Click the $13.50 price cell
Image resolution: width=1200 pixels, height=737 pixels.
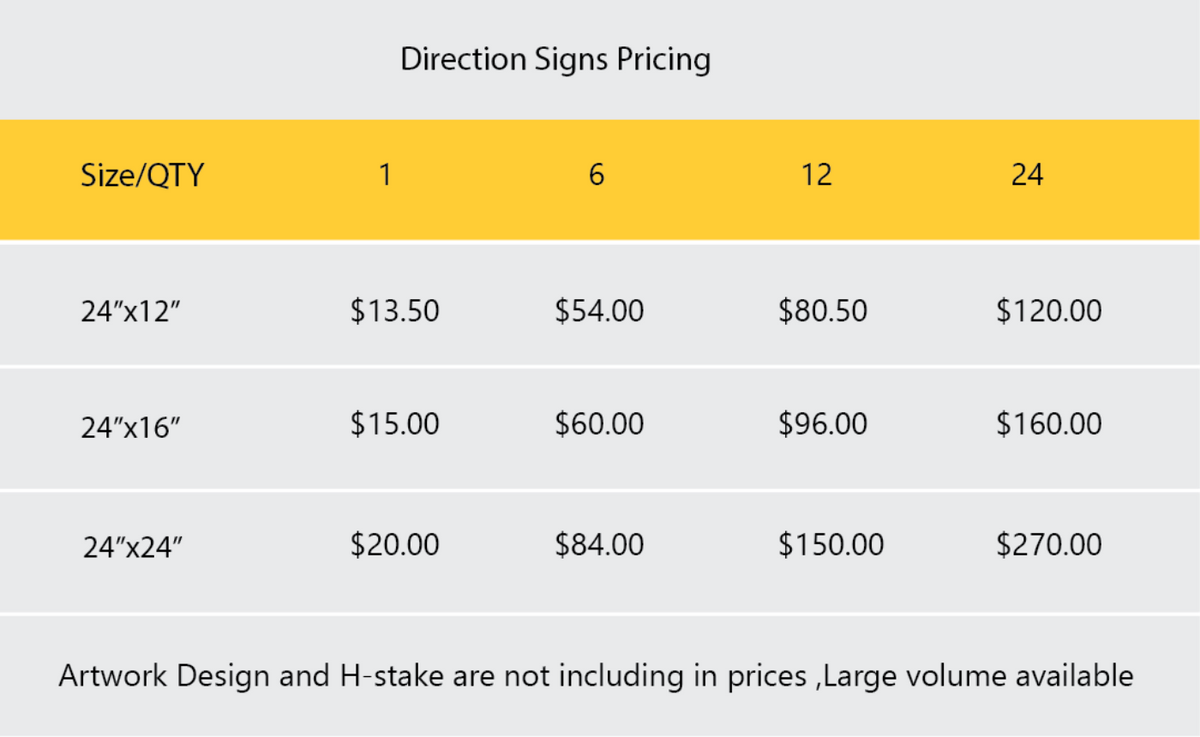coord(395,311)
